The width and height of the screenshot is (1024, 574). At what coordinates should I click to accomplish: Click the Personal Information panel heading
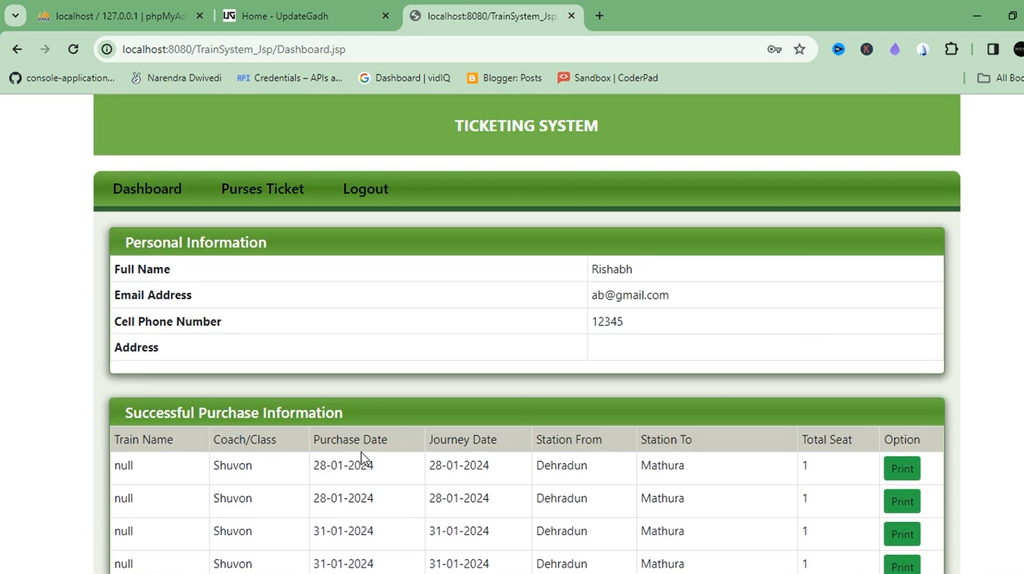tap(196, 242)
